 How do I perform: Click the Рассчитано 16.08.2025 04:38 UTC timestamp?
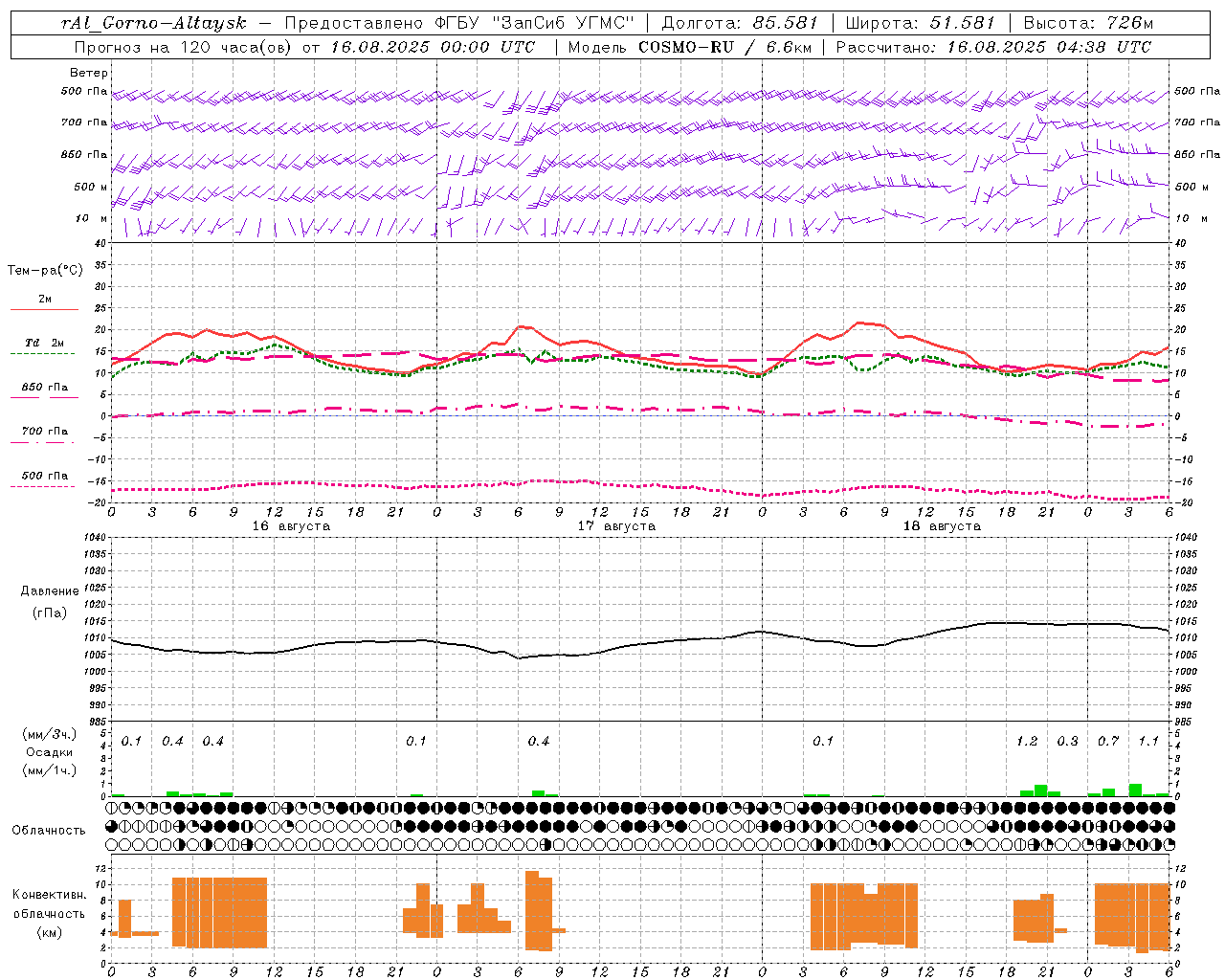(993, 47)
